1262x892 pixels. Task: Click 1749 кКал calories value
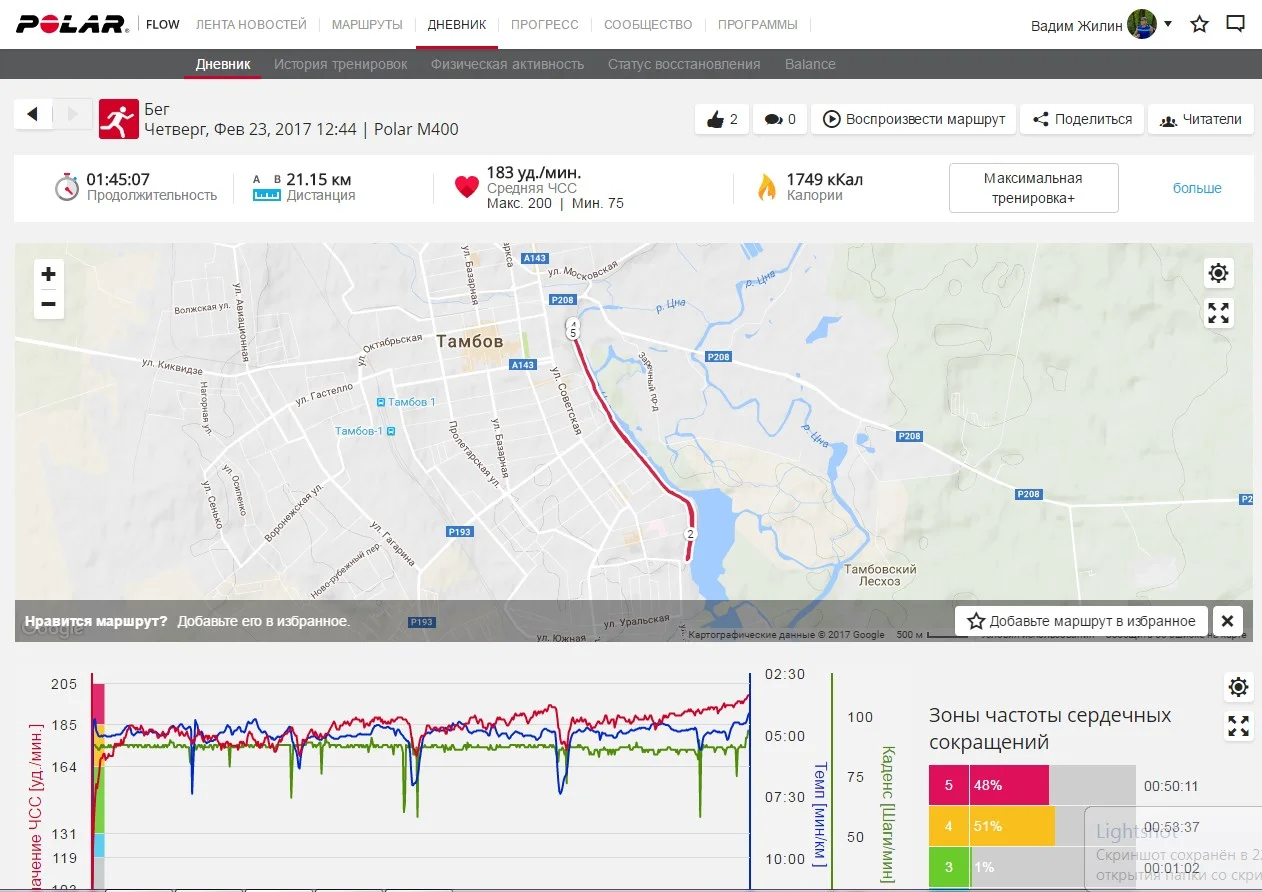[x=824, y=180]
